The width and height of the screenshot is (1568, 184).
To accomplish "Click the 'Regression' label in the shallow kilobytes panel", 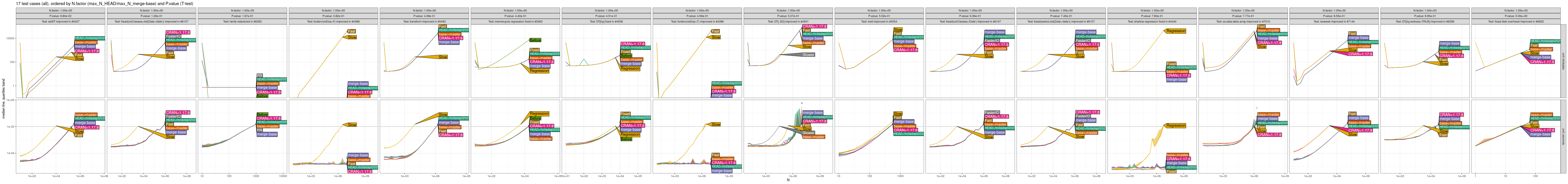I will tap(1175, 31).
